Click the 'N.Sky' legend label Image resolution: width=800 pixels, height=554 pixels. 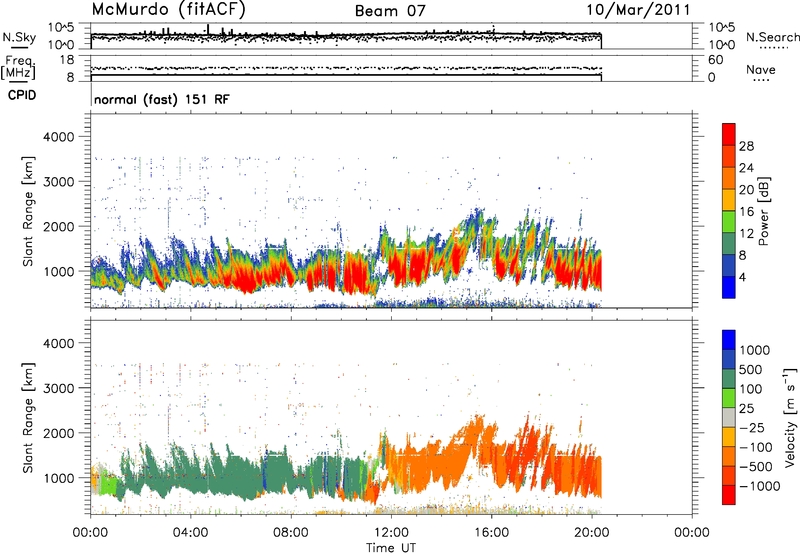click(x=19, y=37)
